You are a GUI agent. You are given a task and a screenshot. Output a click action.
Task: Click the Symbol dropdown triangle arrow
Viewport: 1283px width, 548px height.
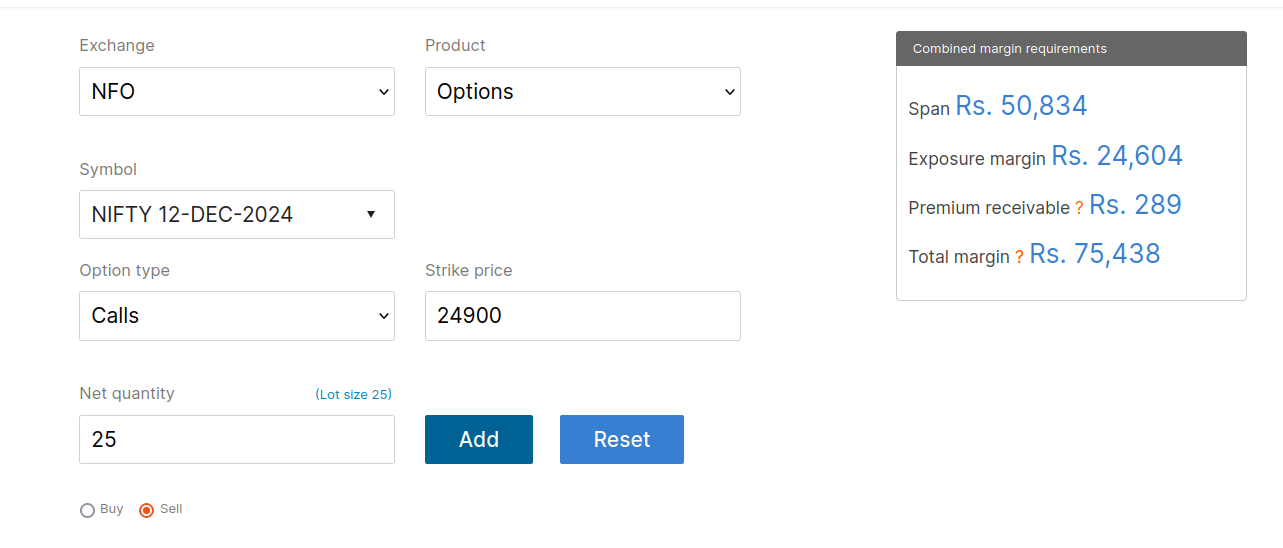[x=371, y=215]
